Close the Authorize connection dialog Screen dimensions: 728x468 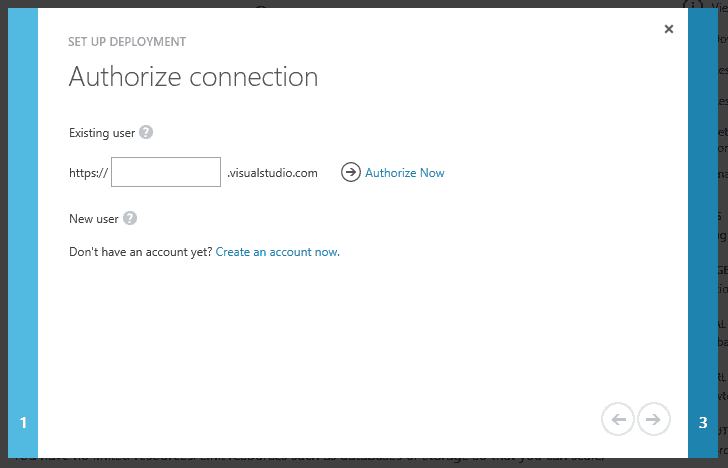(x=669, y=29)
